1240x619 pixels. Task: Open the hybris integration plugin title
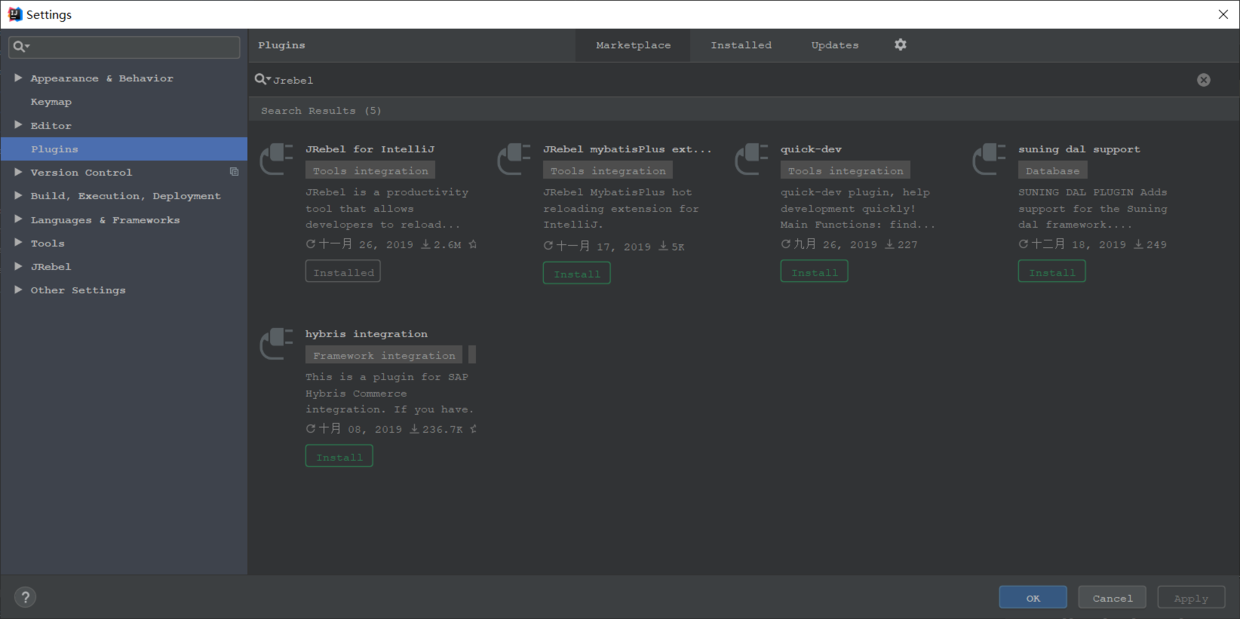pyautogui.click(x=366, y=334)
